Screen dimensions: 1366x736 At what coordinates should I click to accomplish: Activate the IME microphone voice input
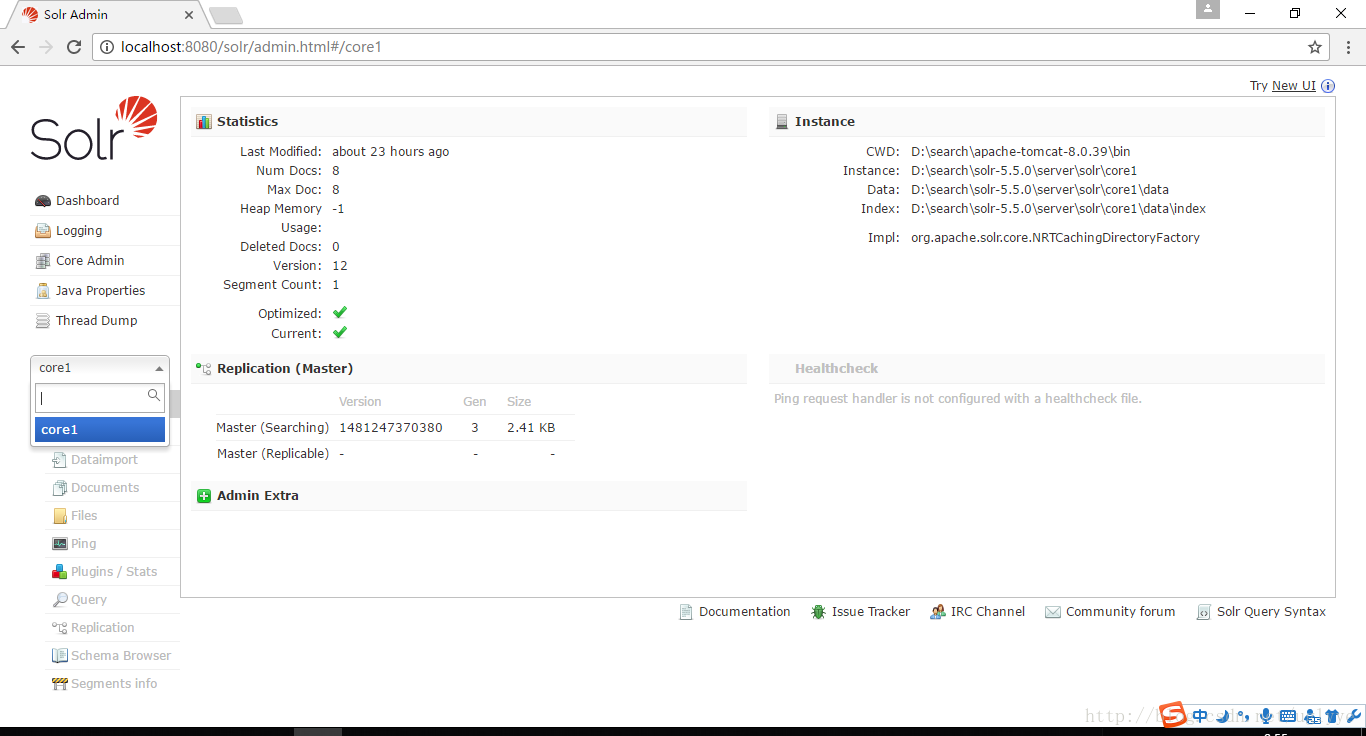click(x=1266, y=716)
